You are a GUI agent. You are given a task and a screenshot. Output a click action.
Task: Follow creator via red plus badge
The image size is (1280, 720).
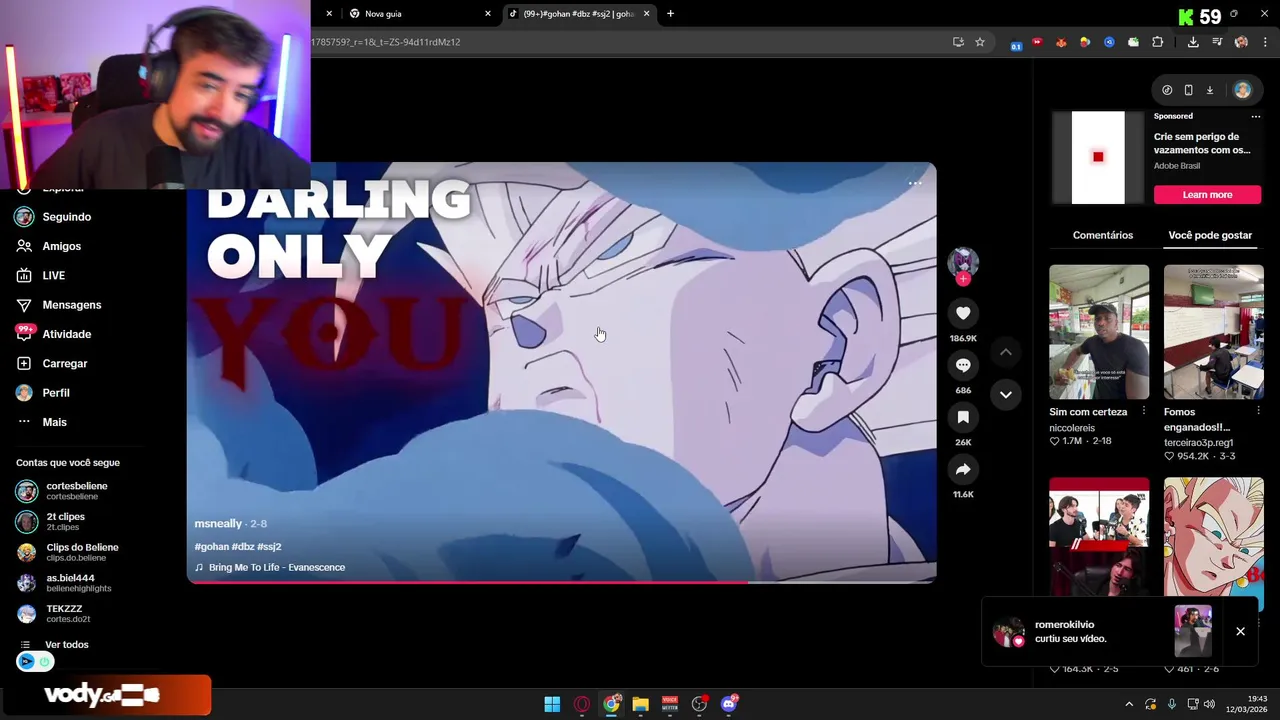(x=963, y=279)
